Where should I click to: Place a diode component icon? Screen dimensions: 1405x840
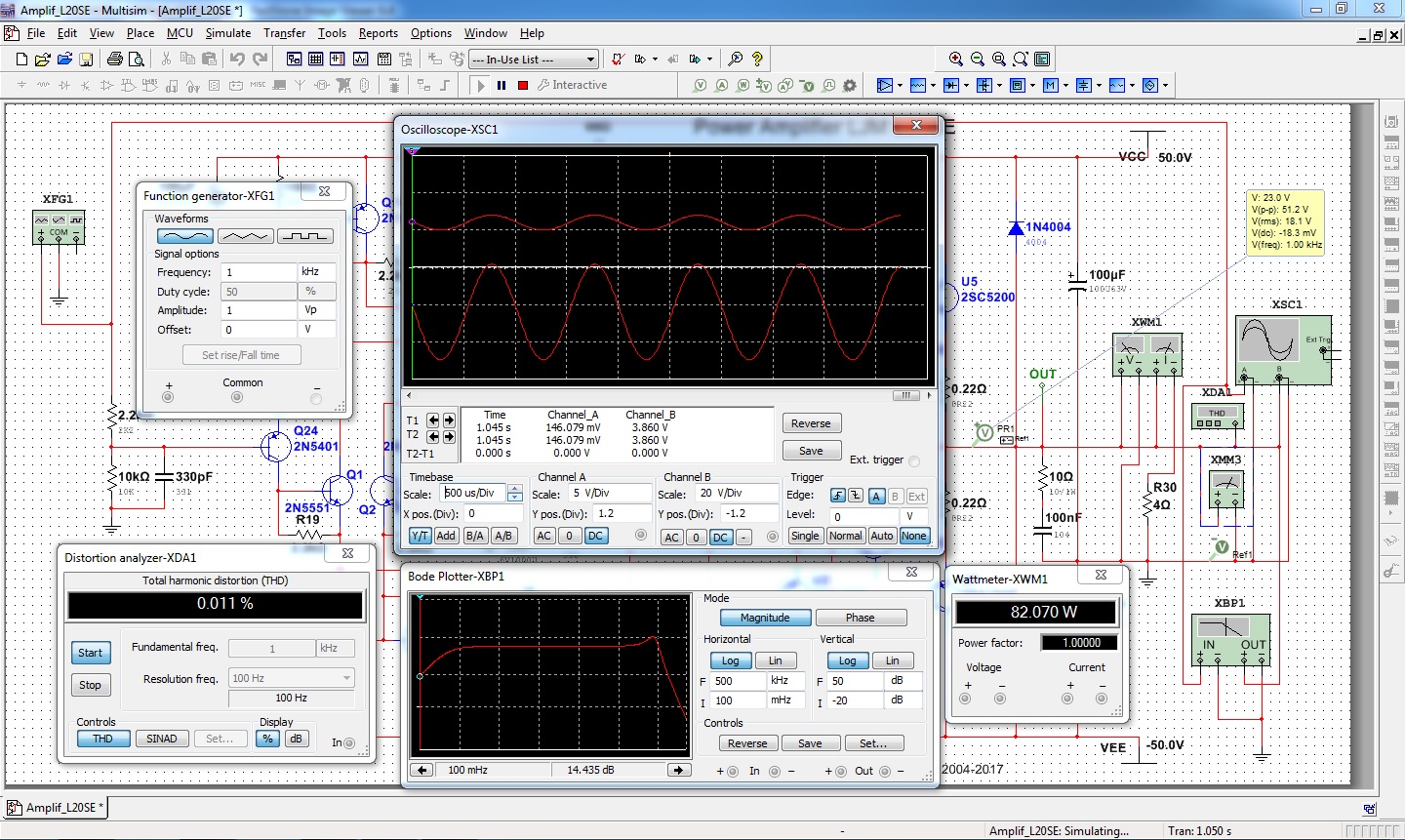point(63,85)
